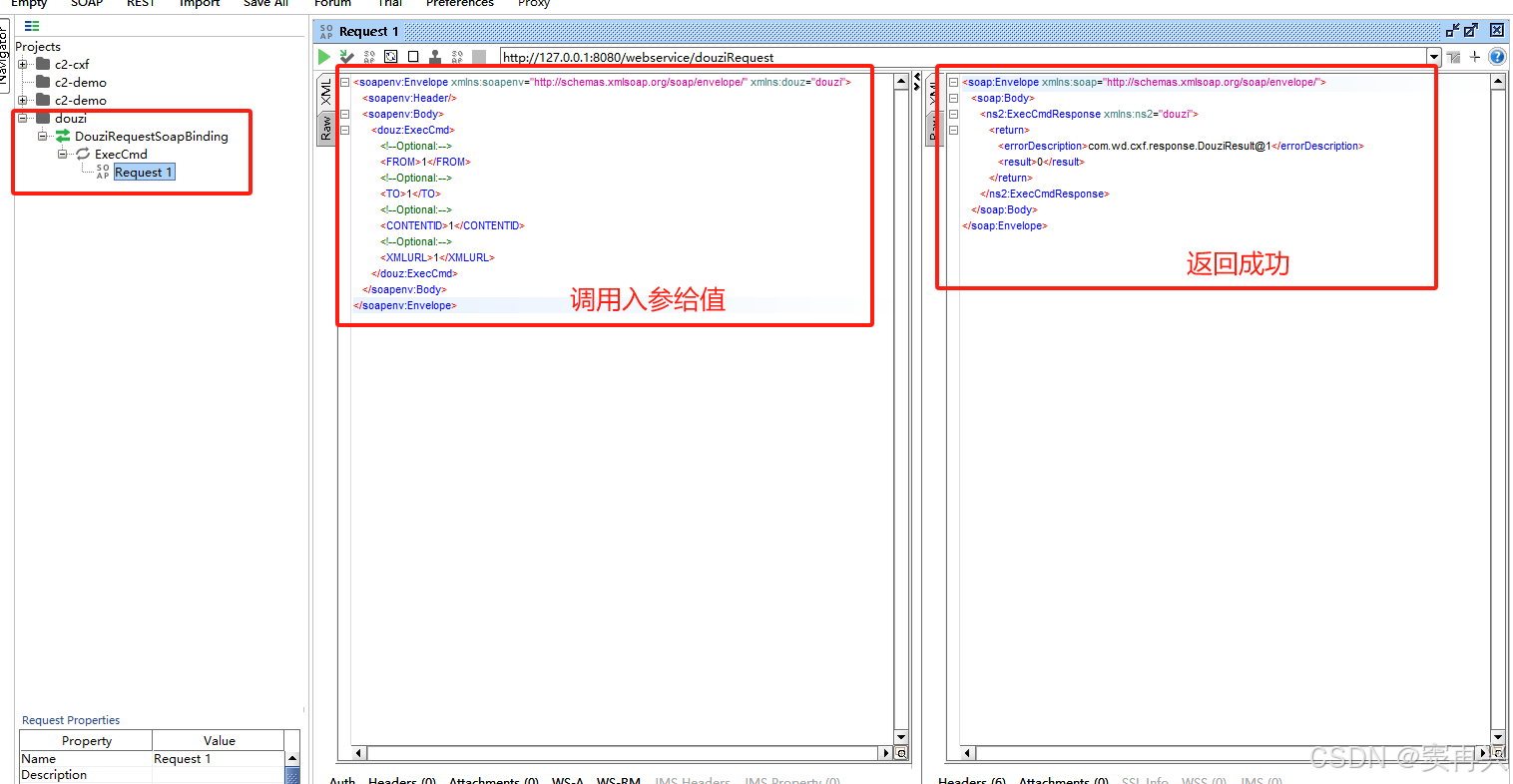Open the blue help question mark icon
The image size is (1513, 784).
(1497, 57)
